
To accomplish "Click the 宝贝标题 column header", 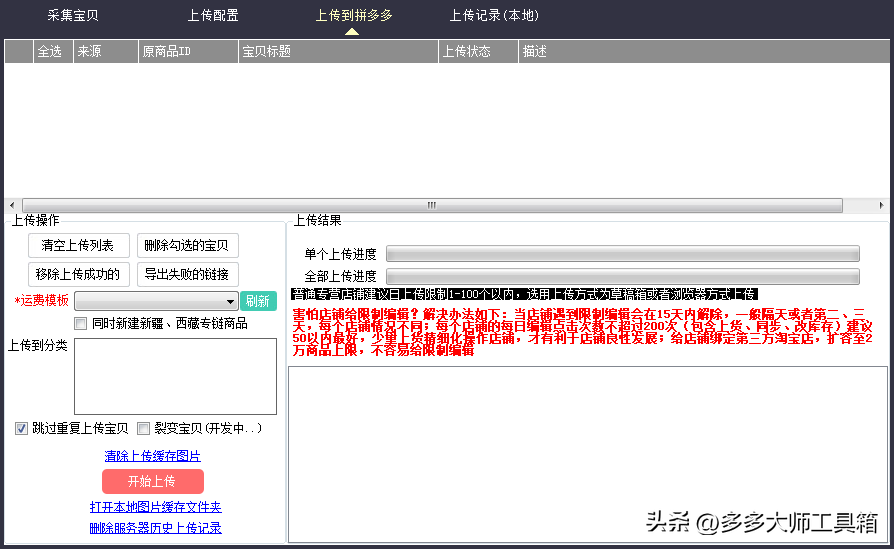I will (338, 51).
